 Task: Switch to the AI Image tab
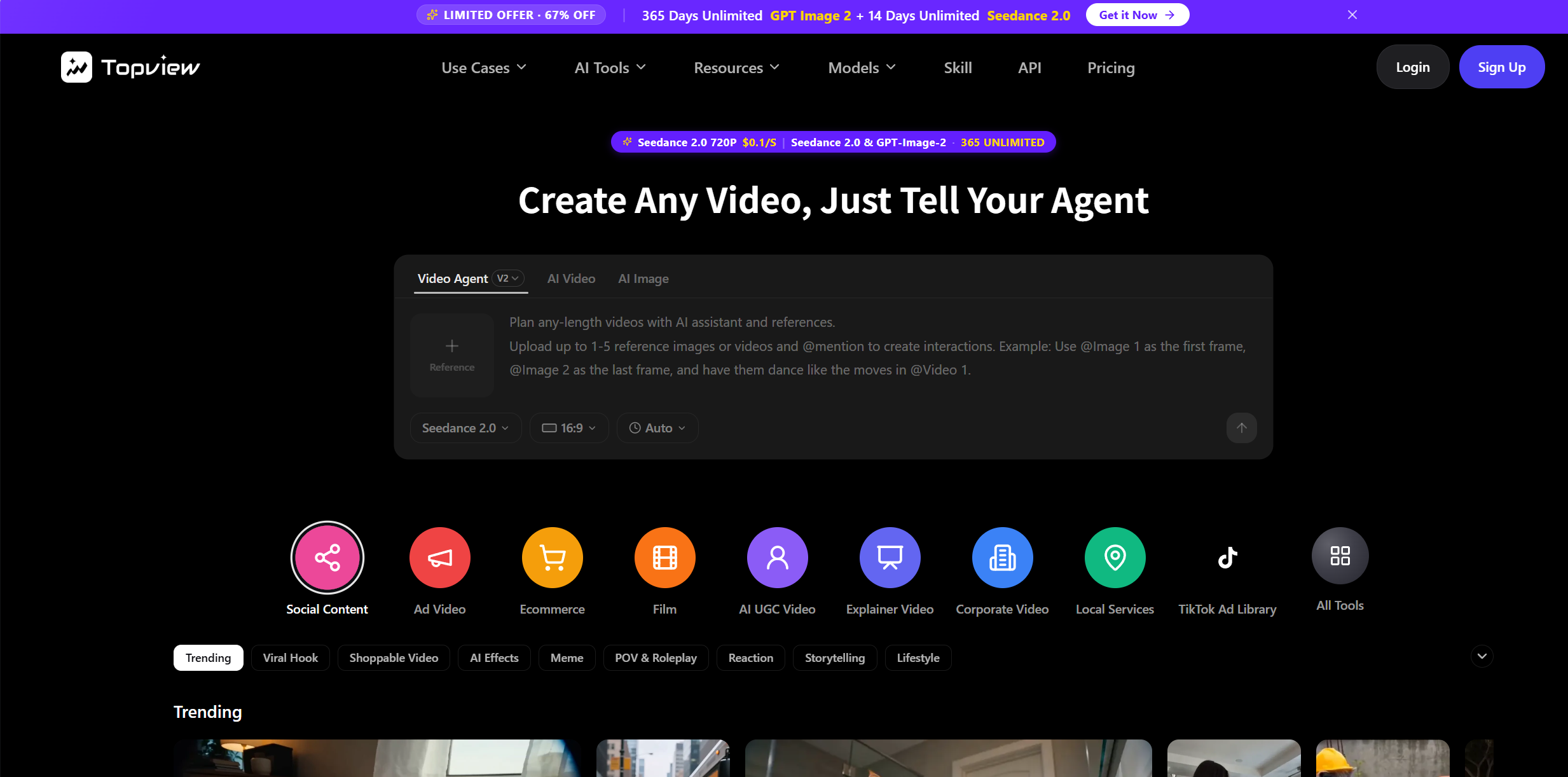pyautogui.click(x=643, y=278)
